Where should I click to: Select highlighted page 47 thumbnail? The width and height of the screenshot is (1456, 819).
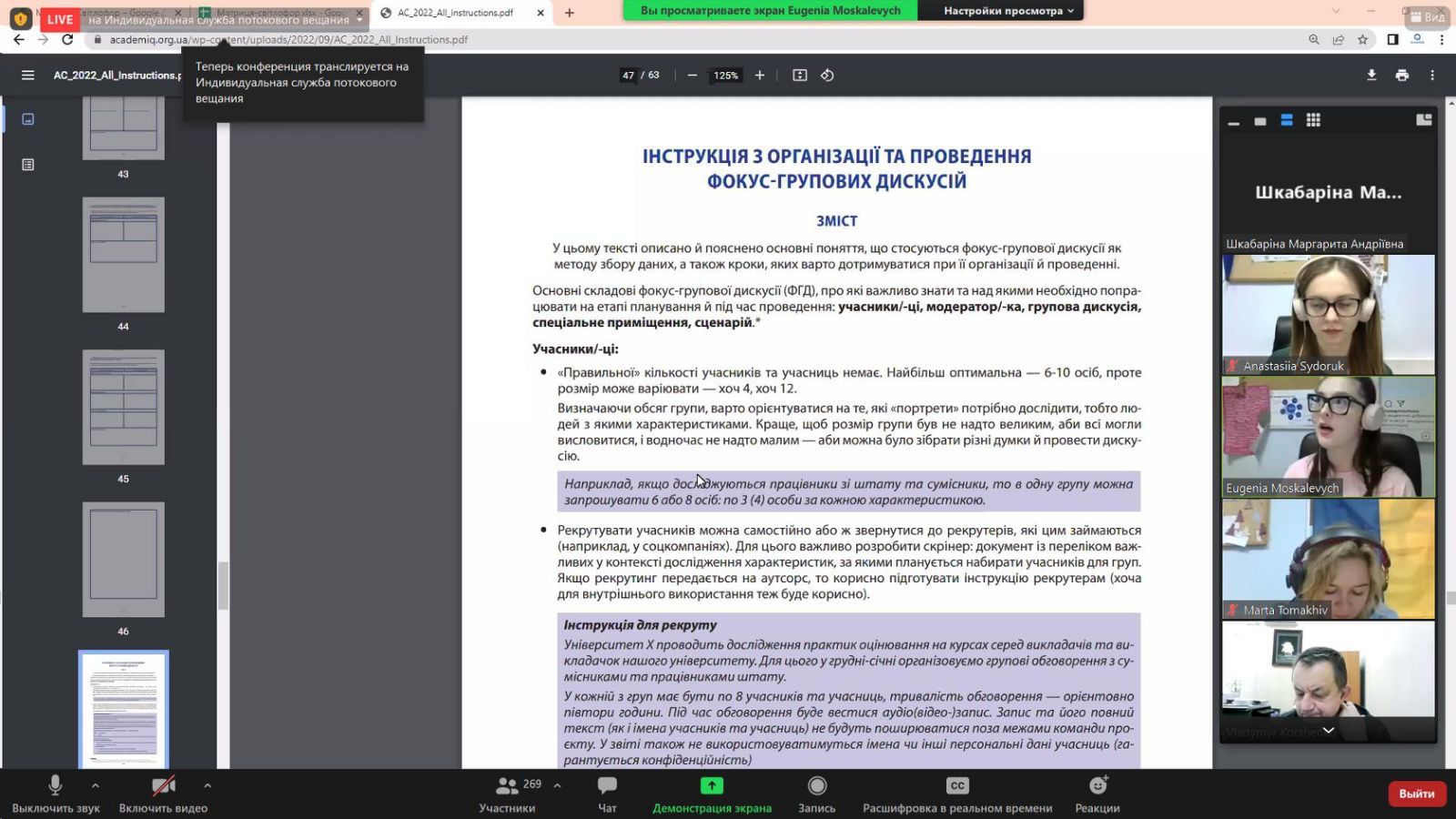tap(124, 710)
